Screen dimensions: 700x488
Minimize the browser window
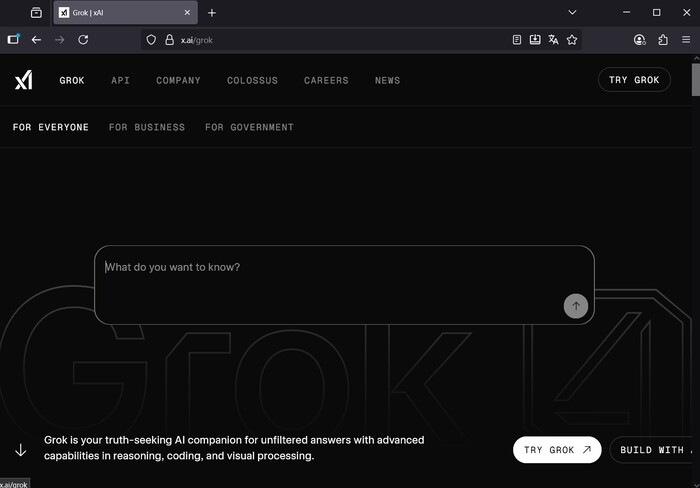coord(626,13)
